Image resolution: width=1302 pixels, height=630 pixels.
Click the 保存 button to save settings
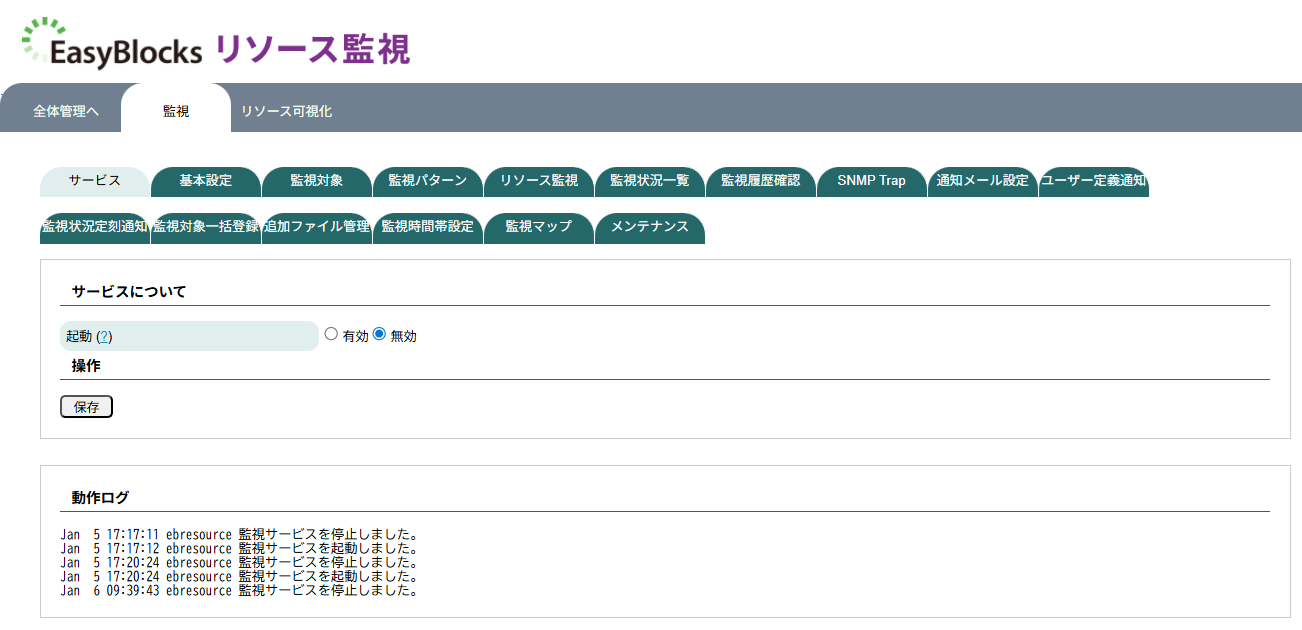click(86, 406)
